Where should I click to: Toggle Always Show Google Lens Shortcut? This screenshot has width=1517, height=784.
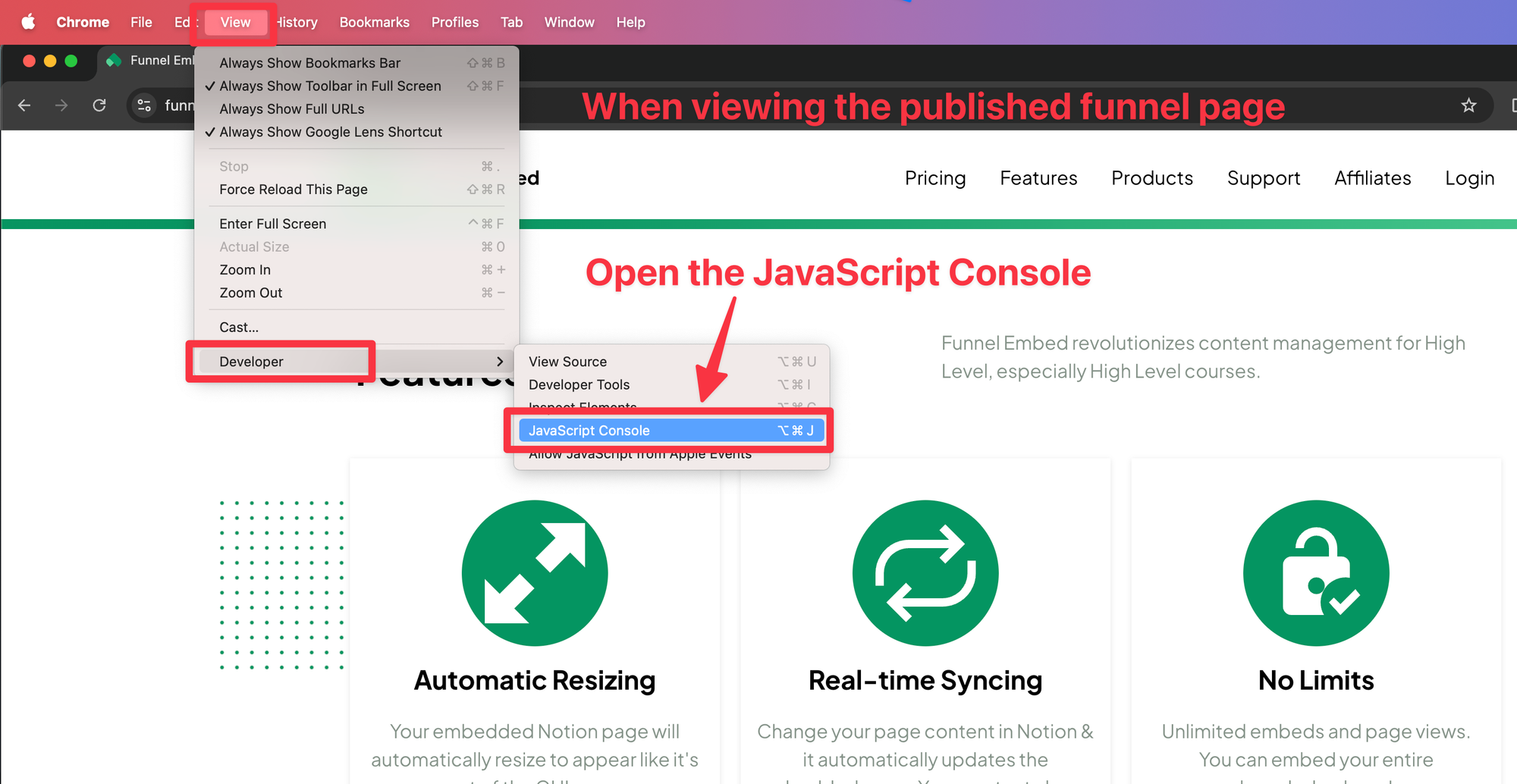coord(356,132)
